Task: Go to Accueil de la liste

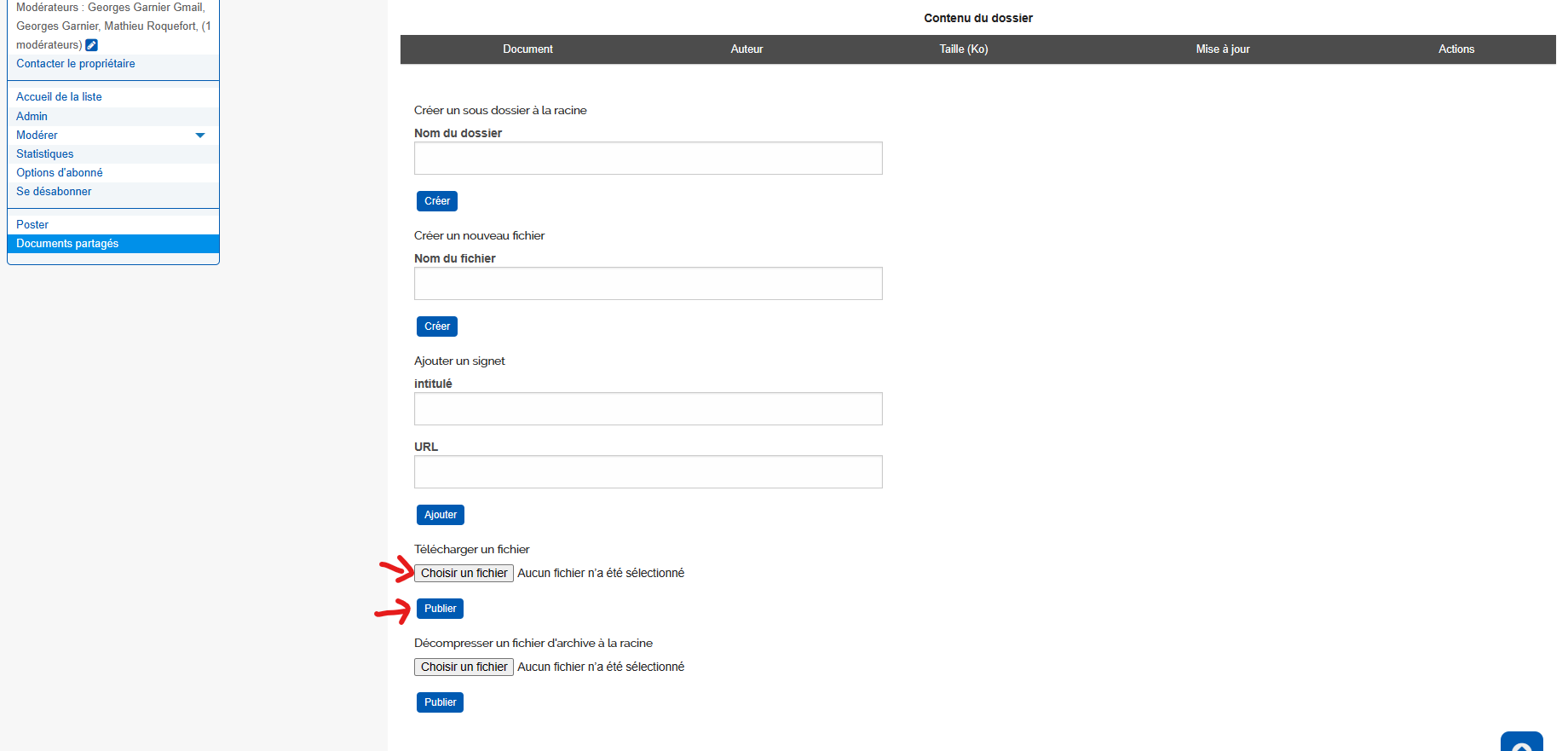Action: pos(59,97)
